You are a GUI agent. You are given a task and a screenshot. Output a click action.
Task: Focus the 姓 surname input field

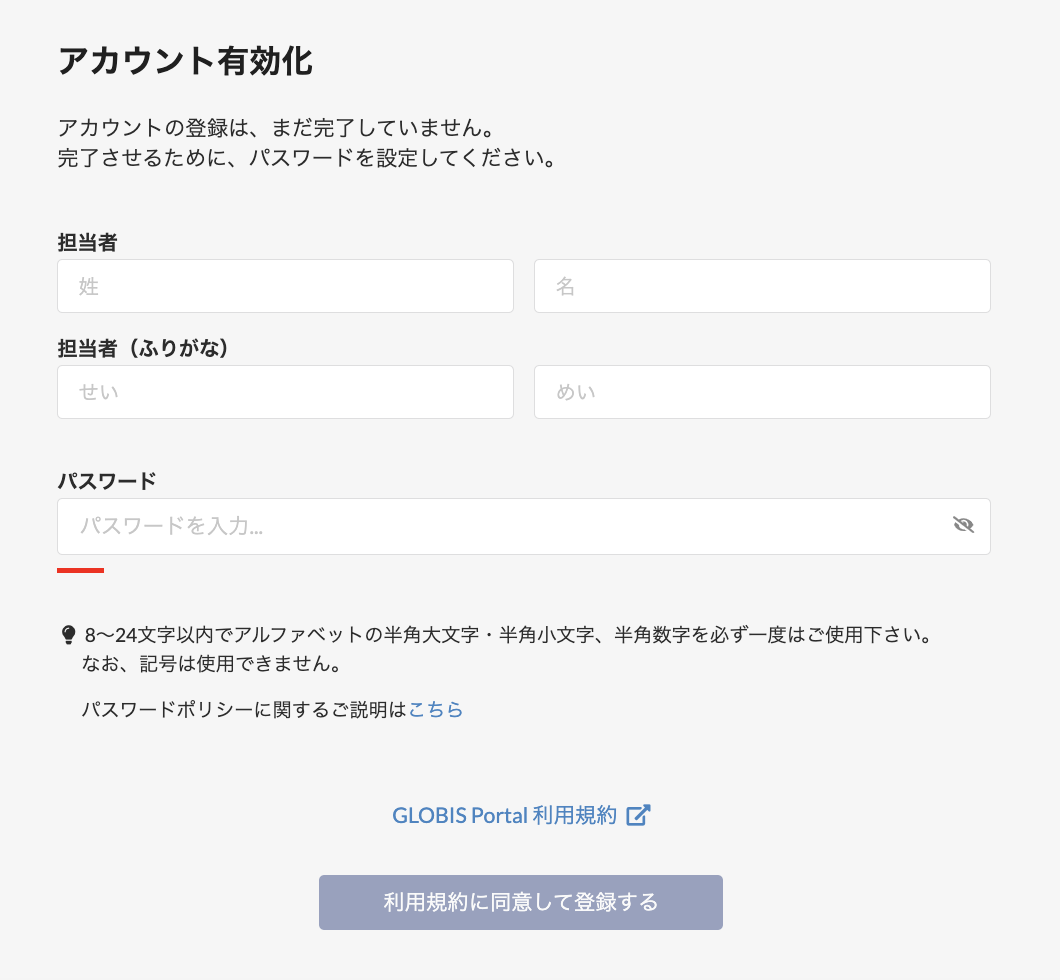pyautogui.click(x=285, y=286)
